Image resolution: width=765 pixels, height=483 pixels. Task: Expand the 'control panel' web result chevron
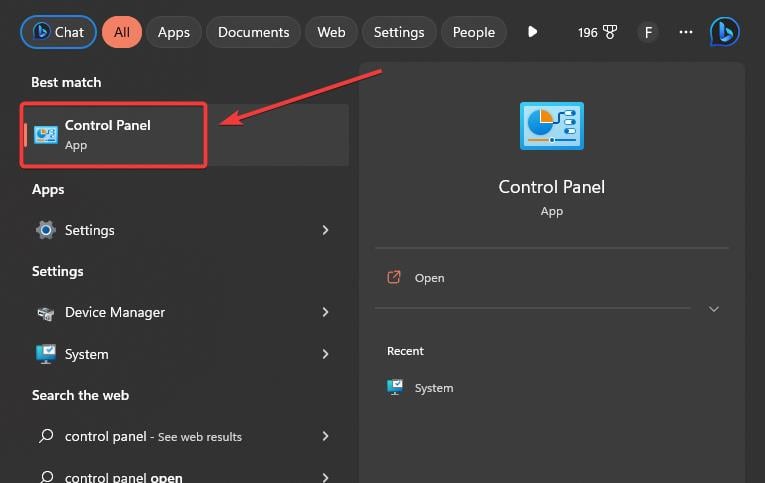click(x=325, y=436)
